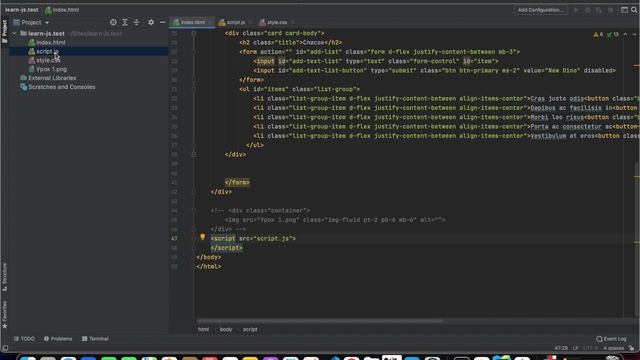Select Урок 1.png in the project tree
Image resolution: width=640 pixels, height=360 pixels.
pos(47,69)
